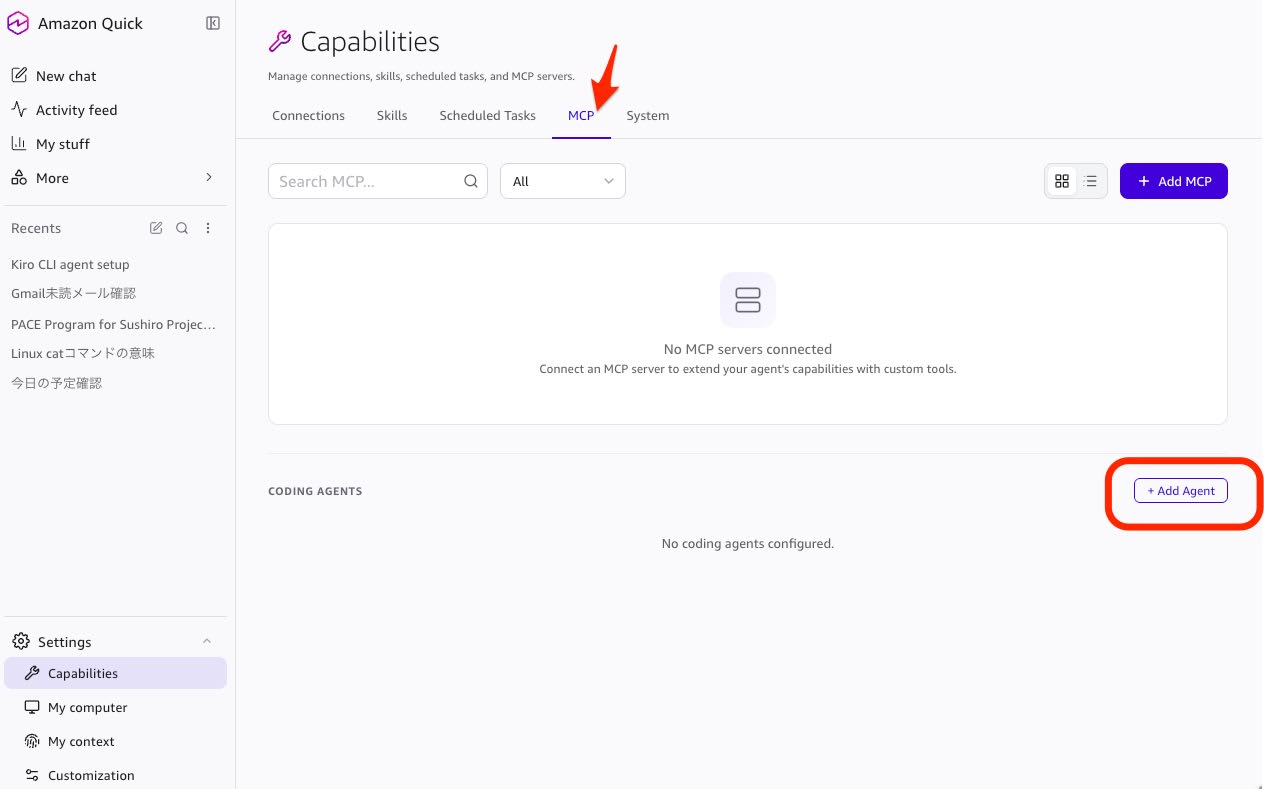Viewport: 1264px width, 789px height.
Task: Click the Add Agent button
Action: (x=1181, y=491)
